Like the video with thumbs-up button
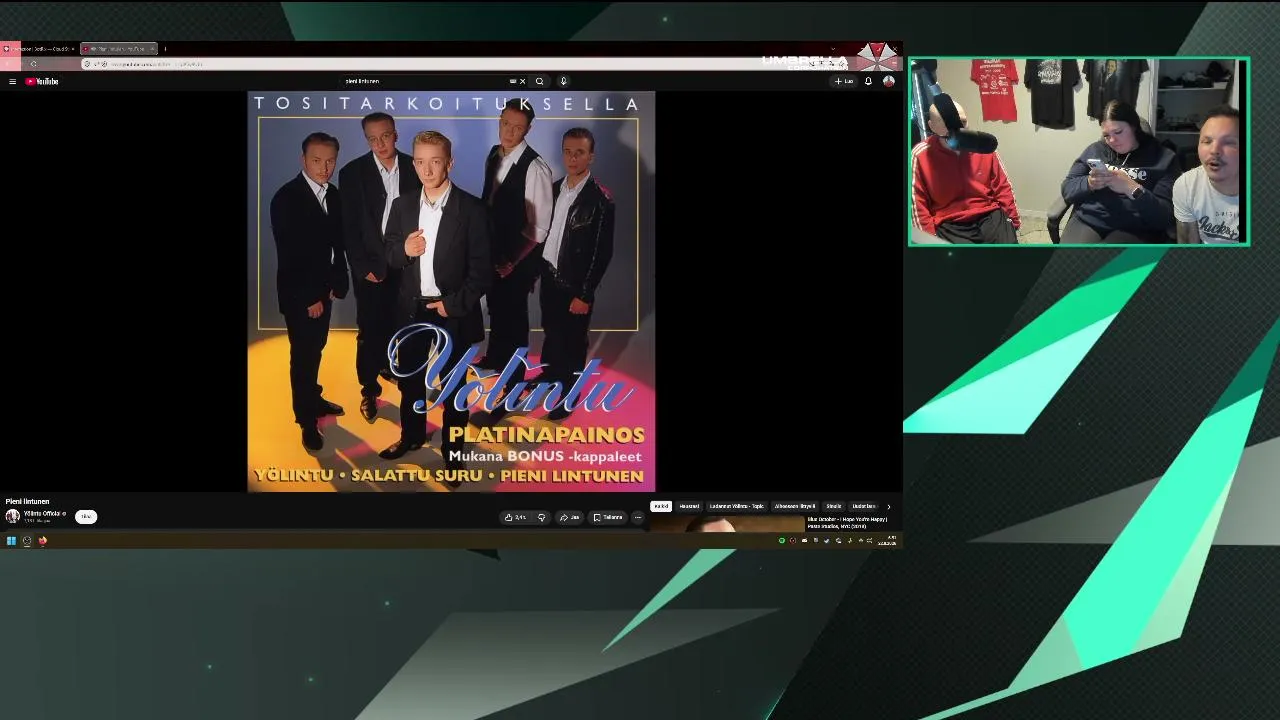The width and height of the screenshot is (1280, 720). [516, 517]
